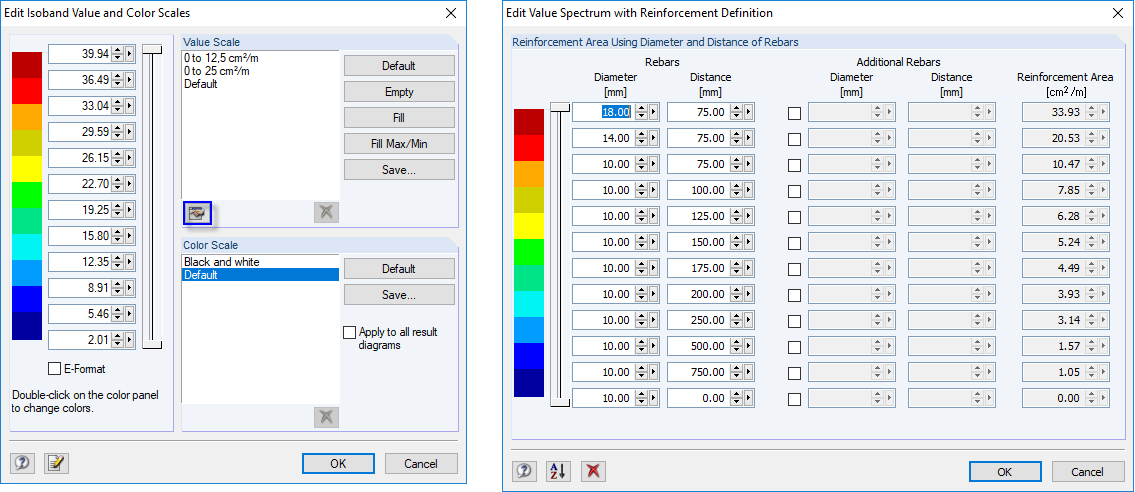Click the reinforcement definition hand icon under Value Scale
1135x492 pixels.
point(197,213)
